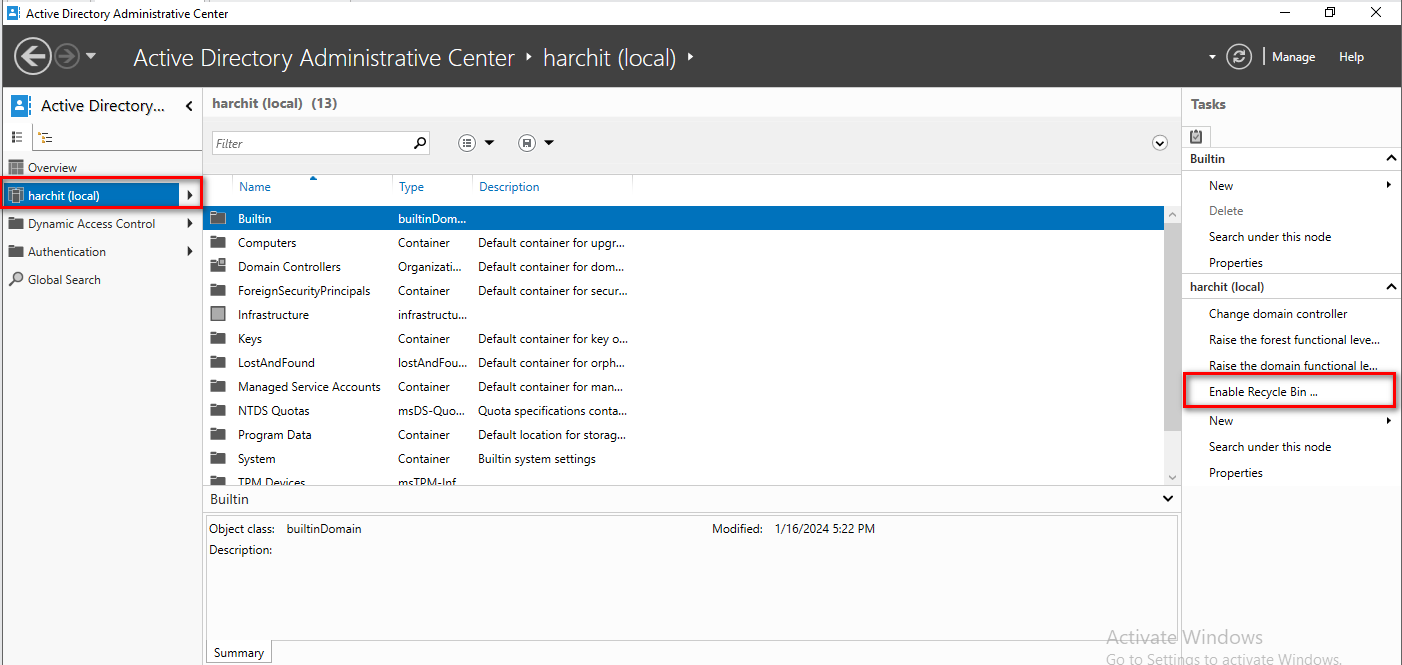Image resolution: width=1402 pixels, height=665 pixels.
Task: Click Enable Recycle Bin task
Action: pos(1263,392)
